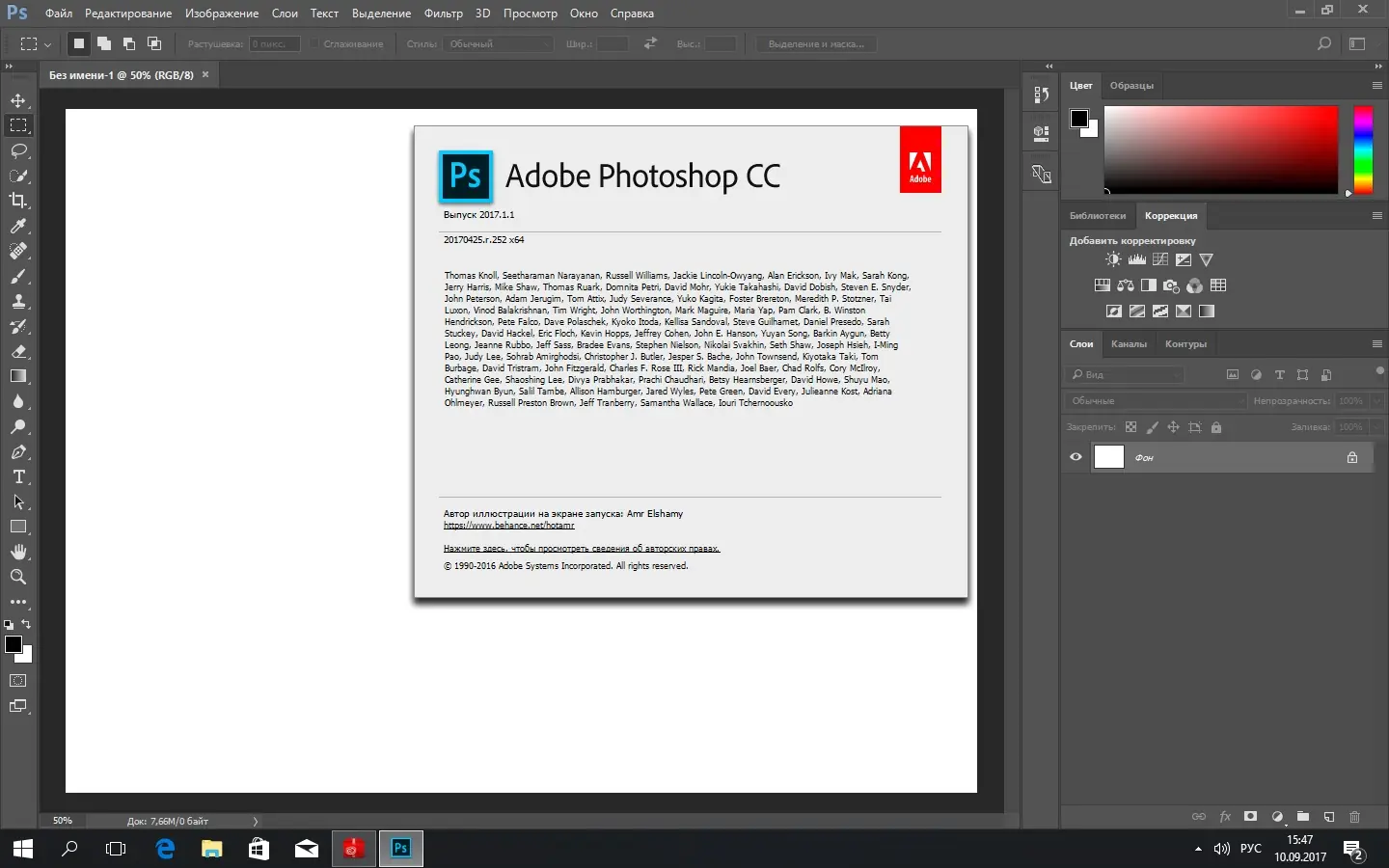1389x868 pixels.
Task: Select the Lasso tool
Action: pos(18,150)
